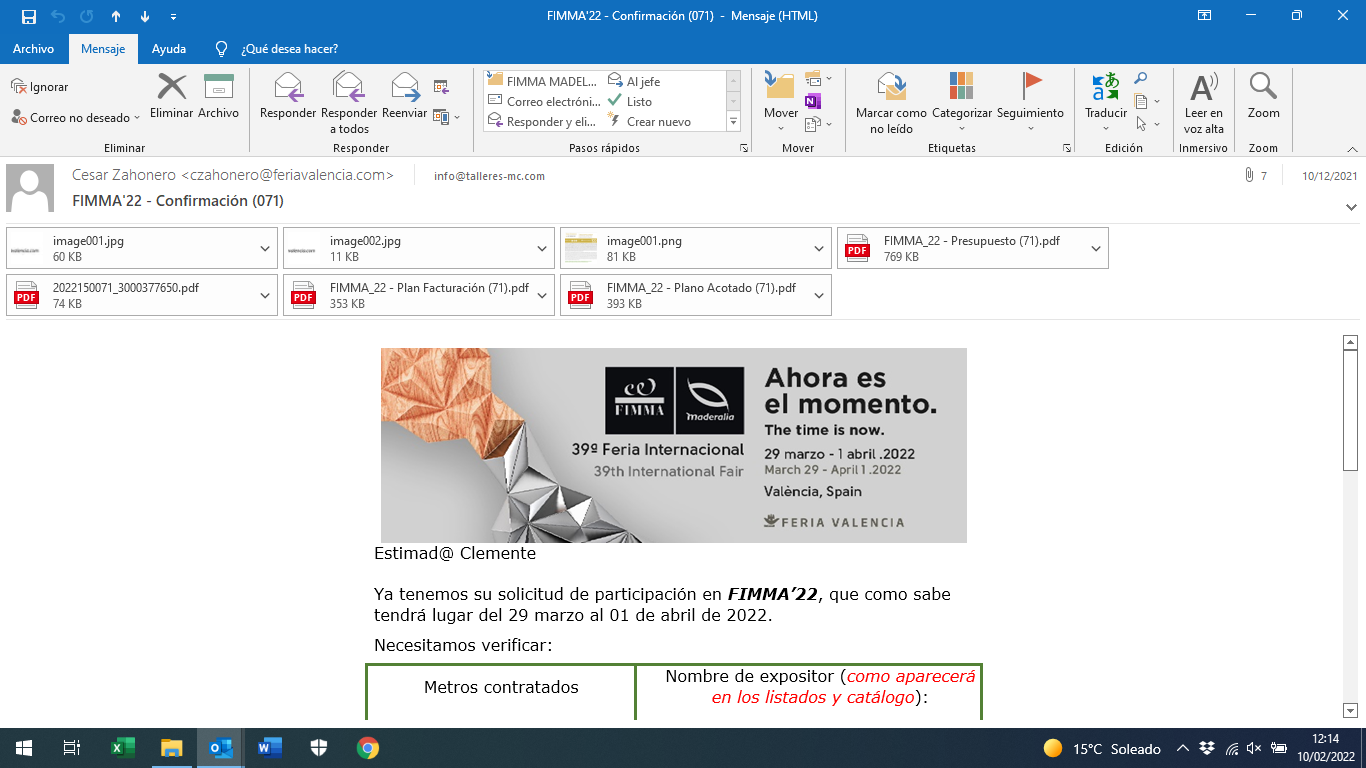The height and width of the screenshot is (768, 1366).
Task: Select Responder y eli... quick step
Action: (544, 121)
